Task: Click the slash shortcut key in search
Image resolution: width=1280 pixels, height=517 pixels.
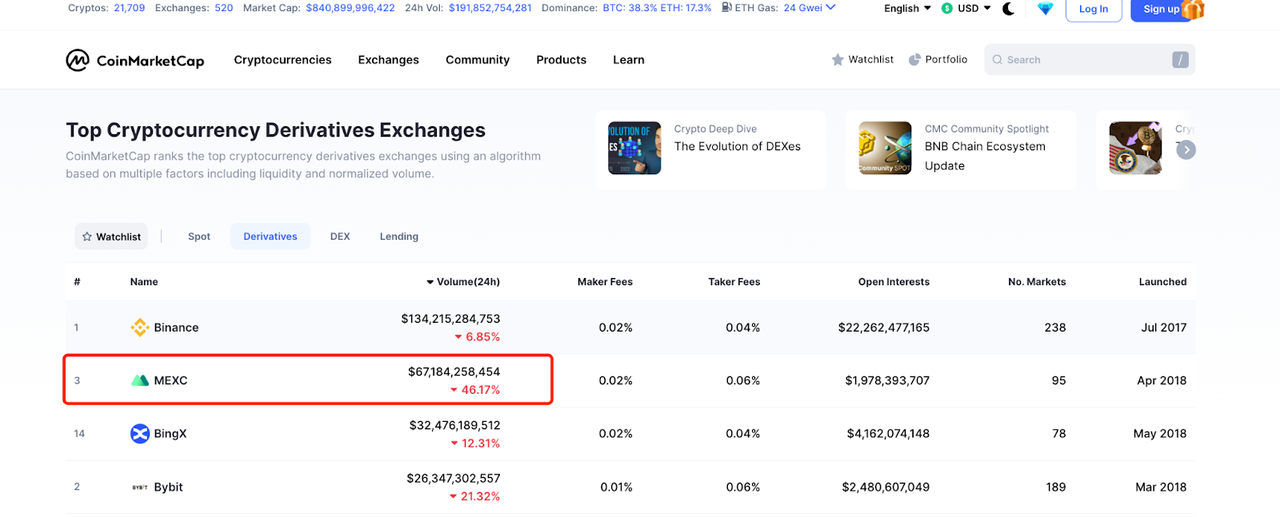Action: [1181, 60]
